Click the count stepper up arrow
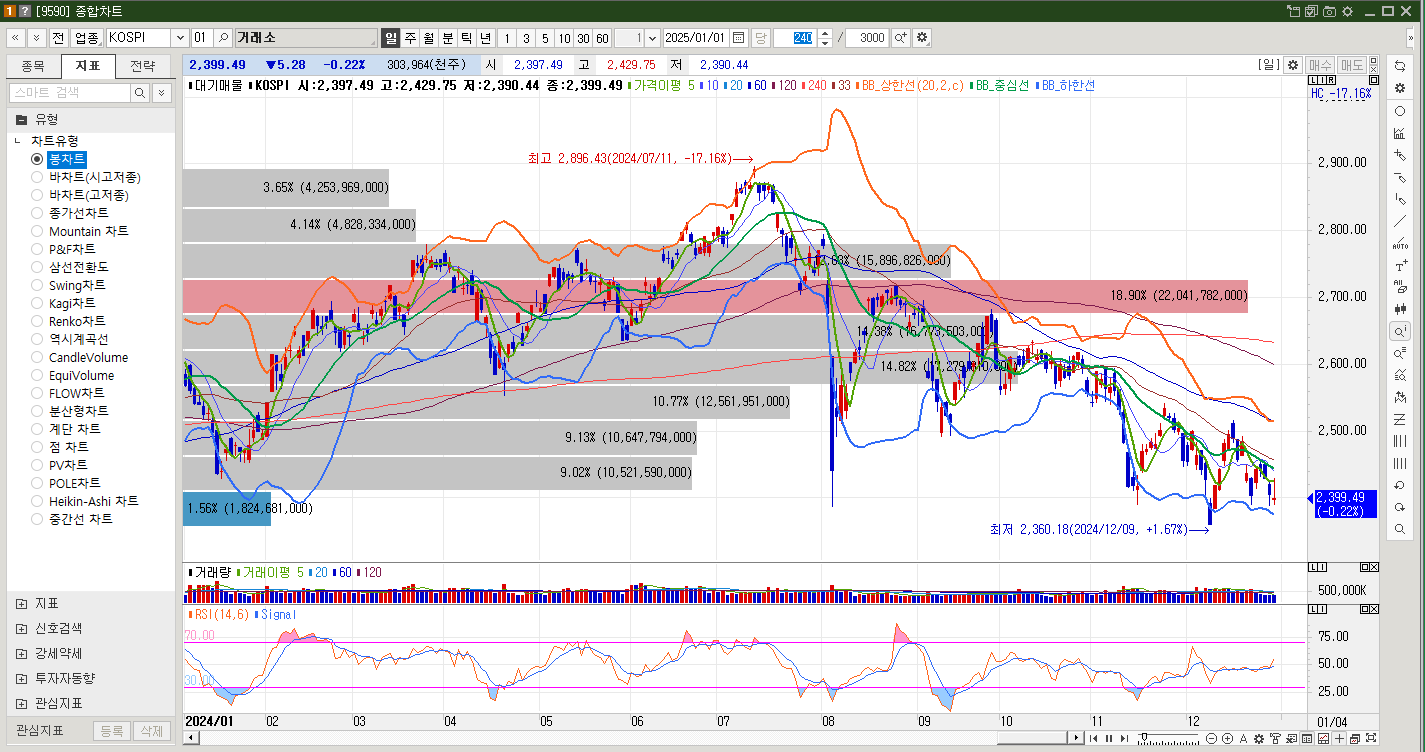The width and height of the screenshot is (1425, 752). (x=825, y=34)
